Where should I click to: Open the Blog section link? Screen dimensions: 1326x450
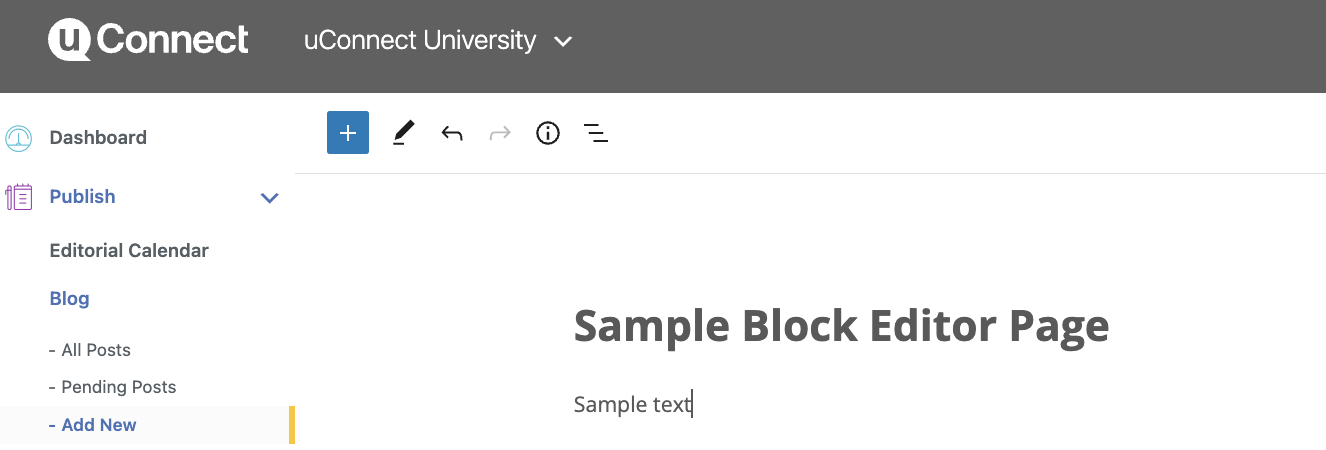tap(69, 299)
